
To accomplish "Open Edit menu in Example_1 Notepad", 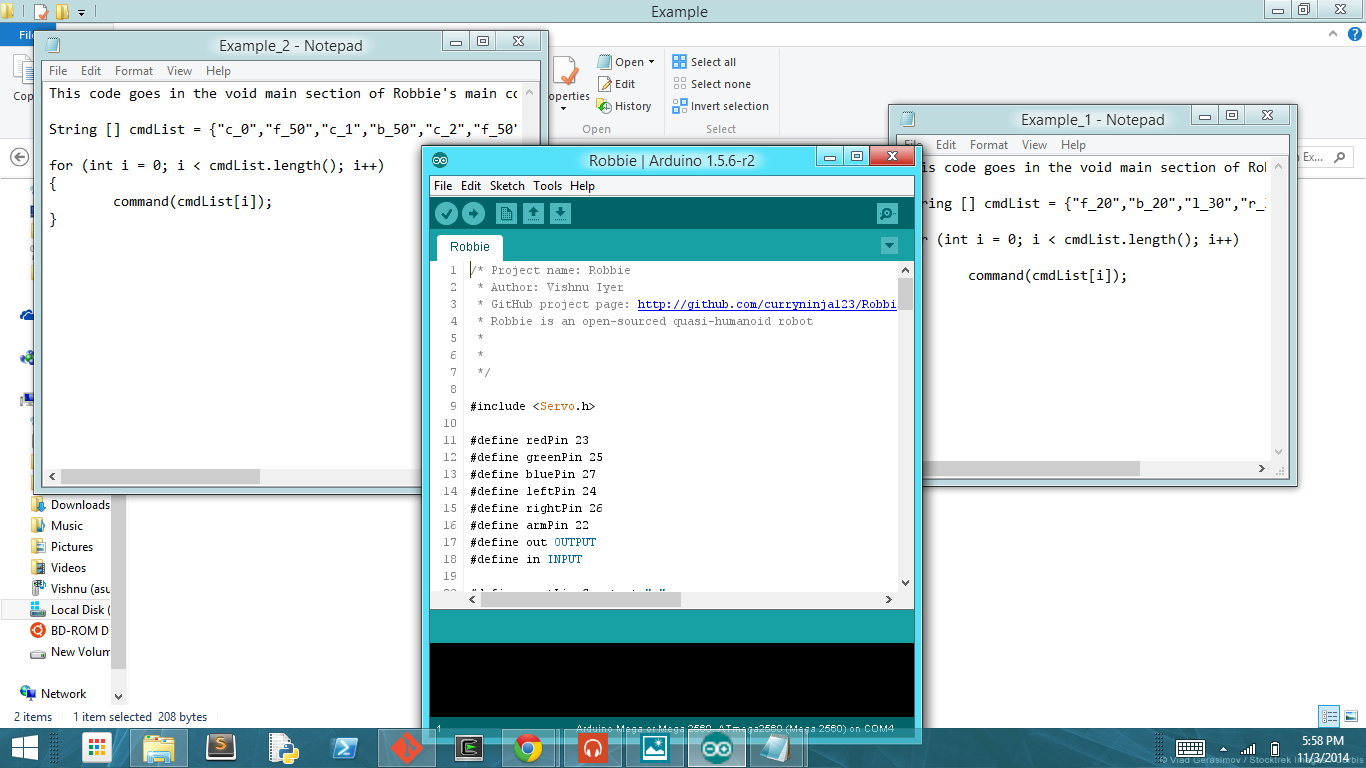I will click(946, 145).
